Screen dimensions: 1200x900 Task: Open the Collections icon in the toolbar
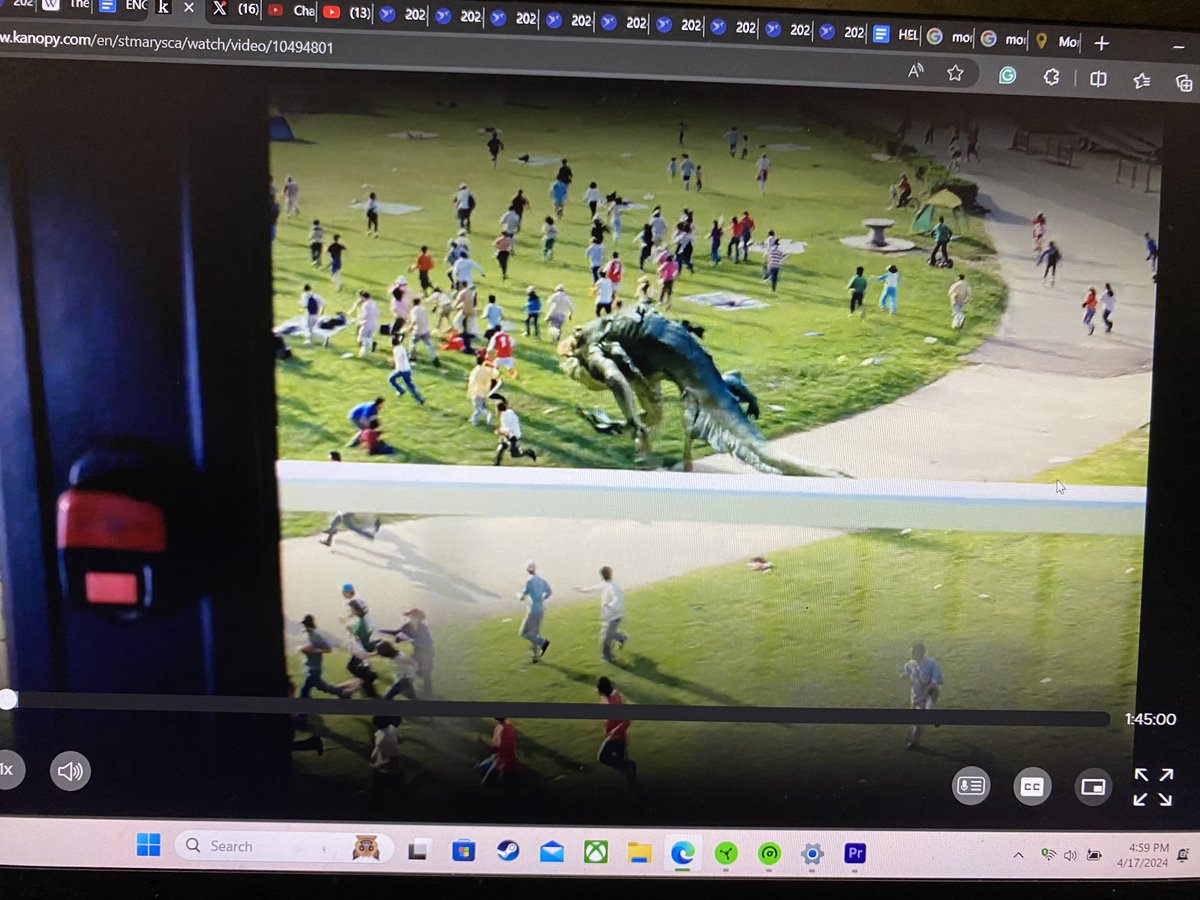[1184, 83]
